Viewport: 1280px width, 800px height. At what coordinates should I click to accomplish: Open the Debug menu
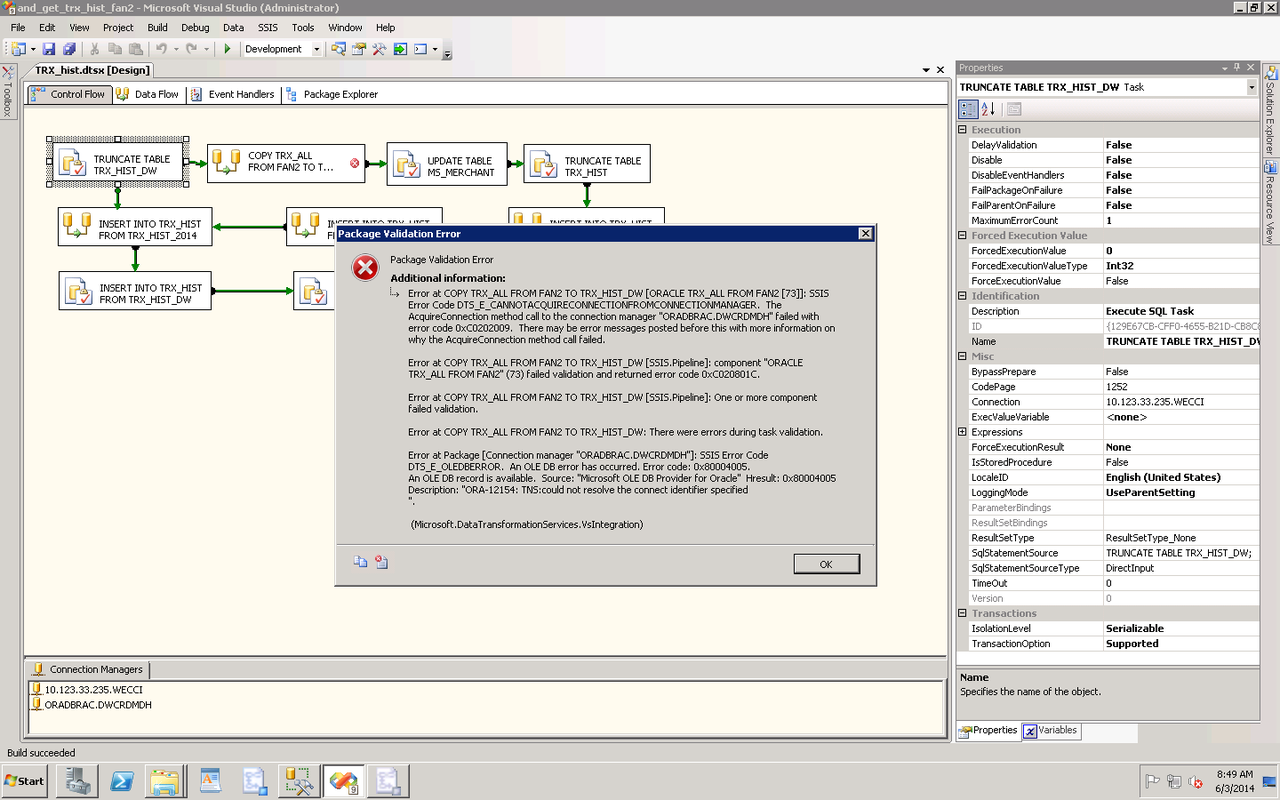(x=196, y=28)
